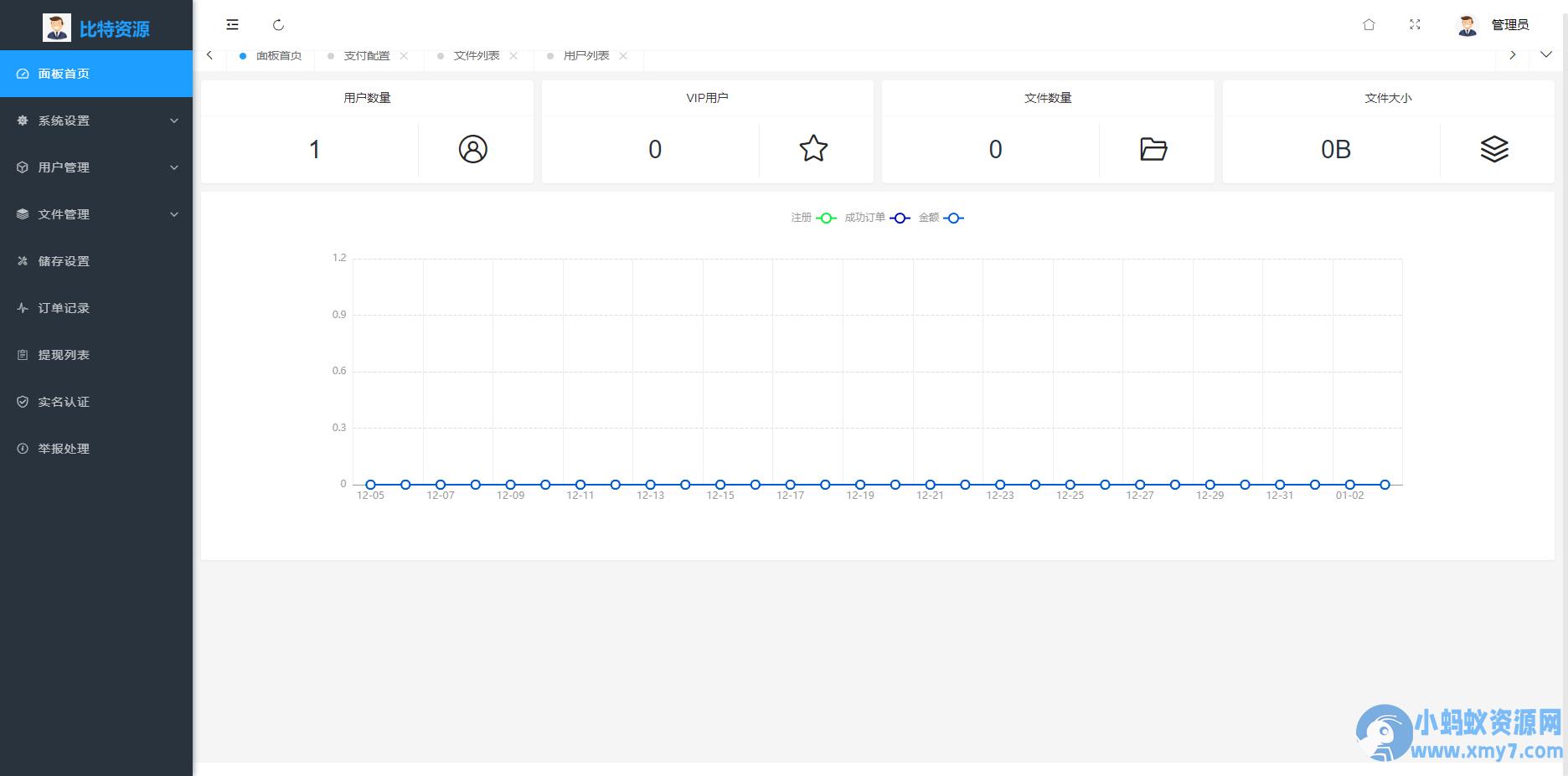Click the 文件大小 value 0B
This screenshot has width=1568, height=776.
click(1336, 150)
